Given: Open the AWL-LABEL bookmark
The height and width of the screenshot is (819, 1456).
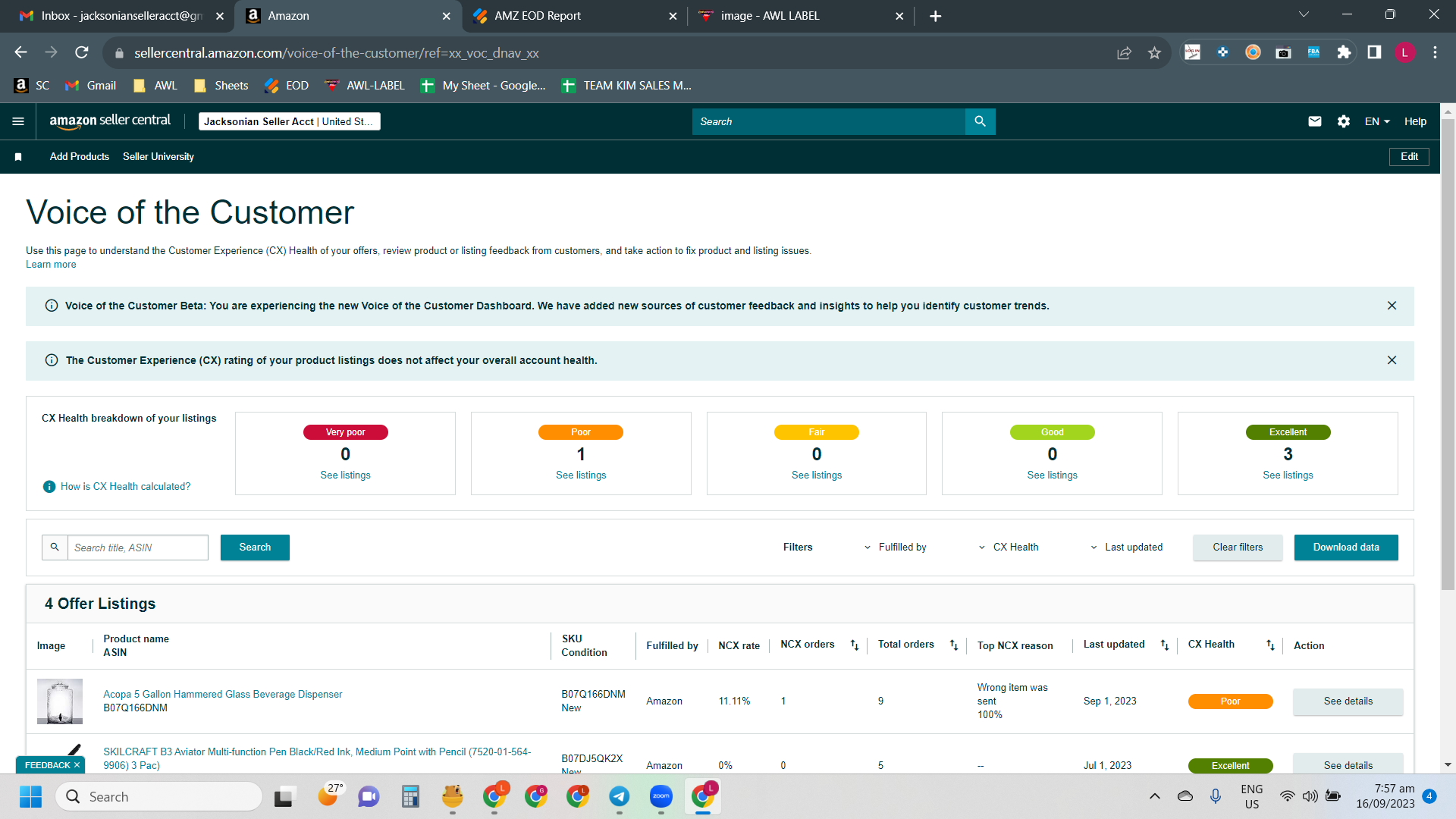Looking at the screenshot, I should [x=365, y=86].
